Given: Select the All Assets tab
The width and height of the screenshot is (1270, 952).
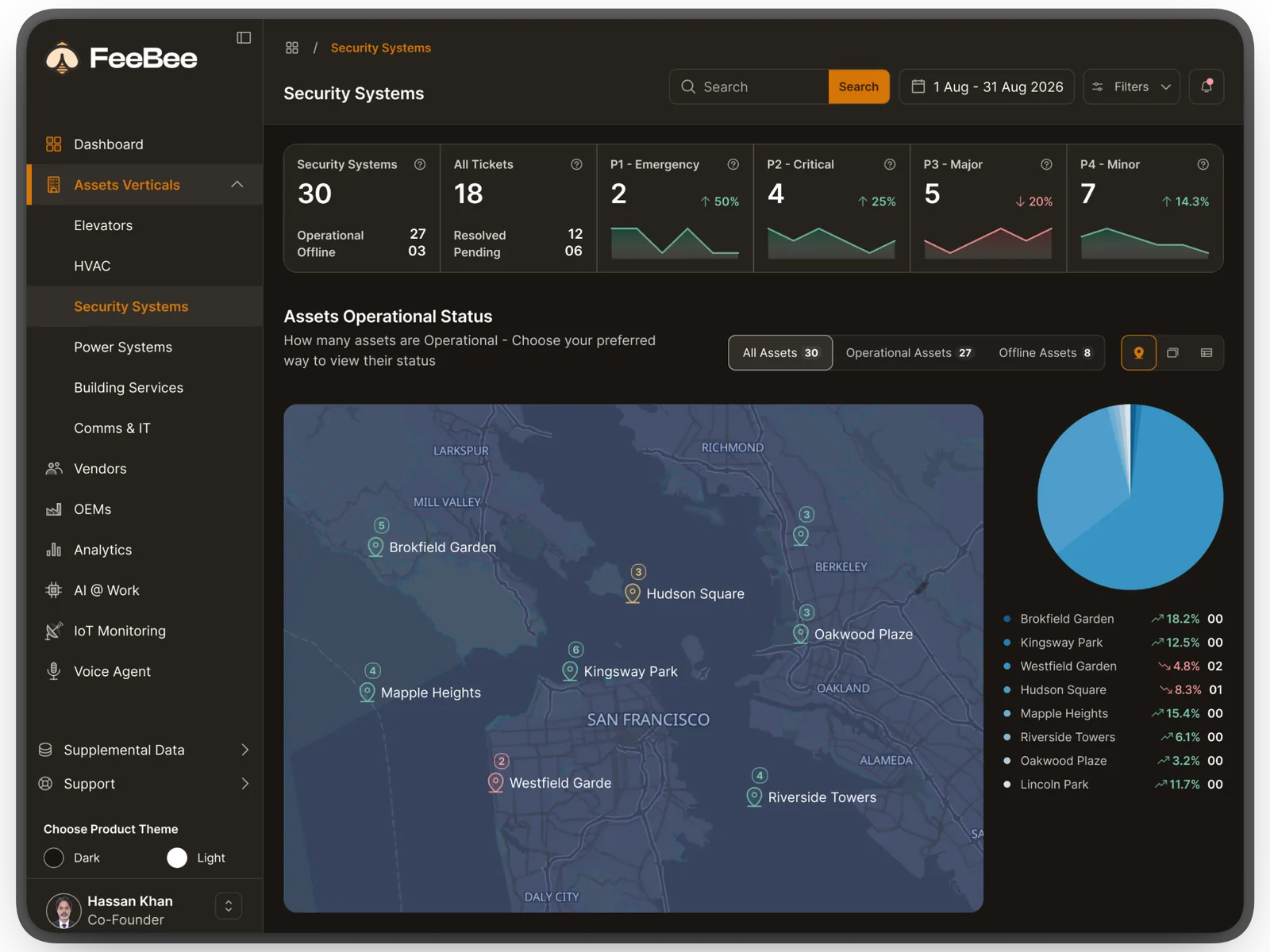Looking at the screenshot, I should (780, 353).
